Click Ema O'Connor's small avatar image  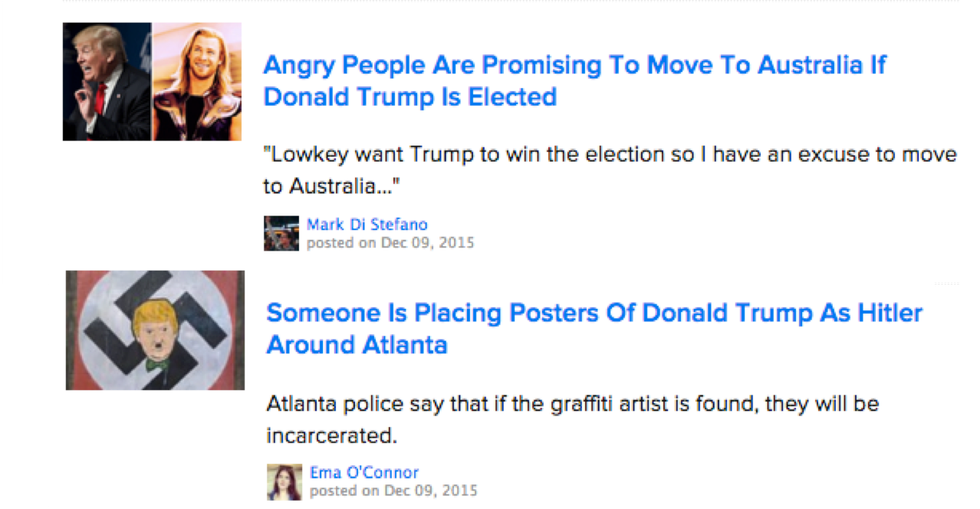click(284, 482)
